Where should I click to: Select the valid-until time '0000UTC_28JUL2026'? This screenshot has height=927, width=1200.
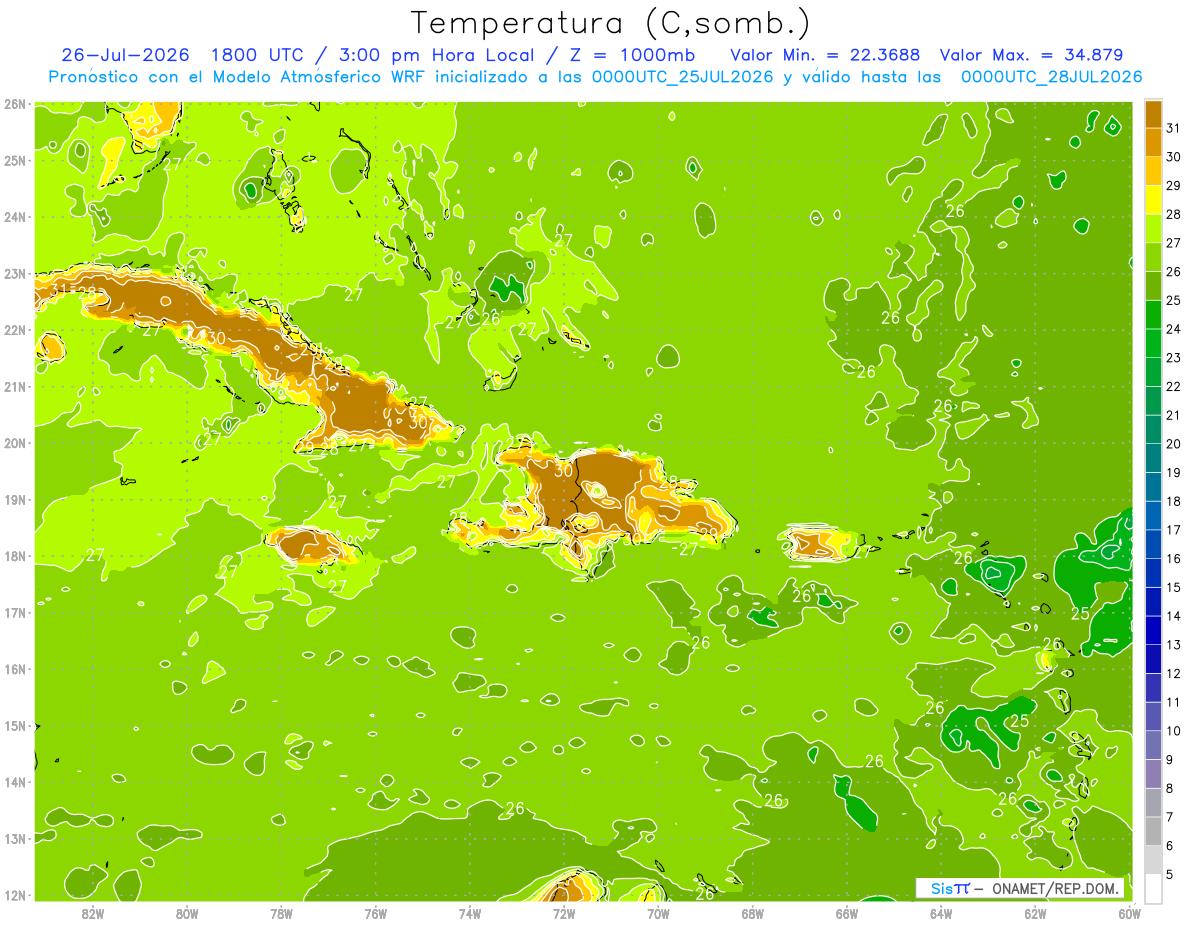(x=1052, y=76)
